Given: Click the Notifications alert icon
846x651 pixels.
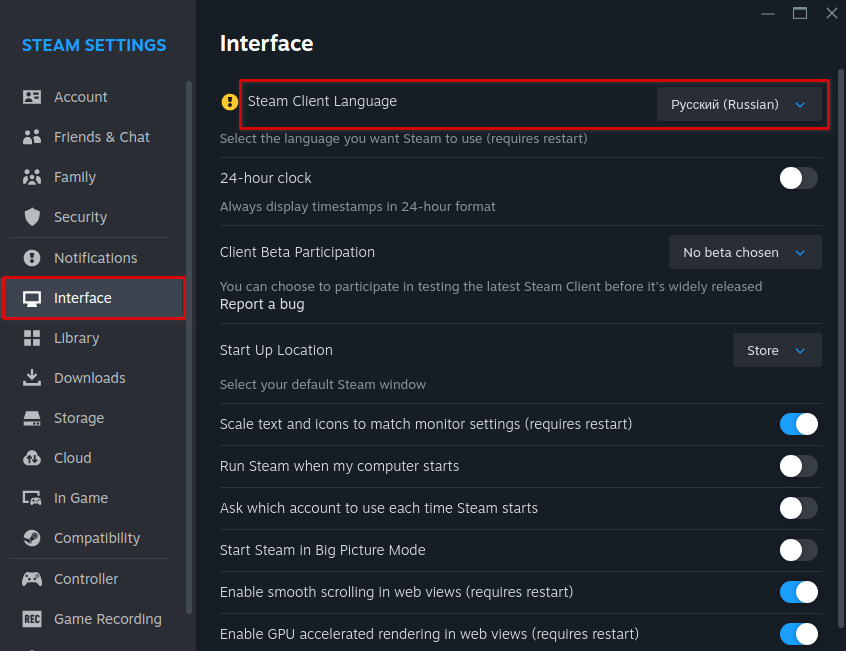Looking at the screenshot, I should point(32,258).
